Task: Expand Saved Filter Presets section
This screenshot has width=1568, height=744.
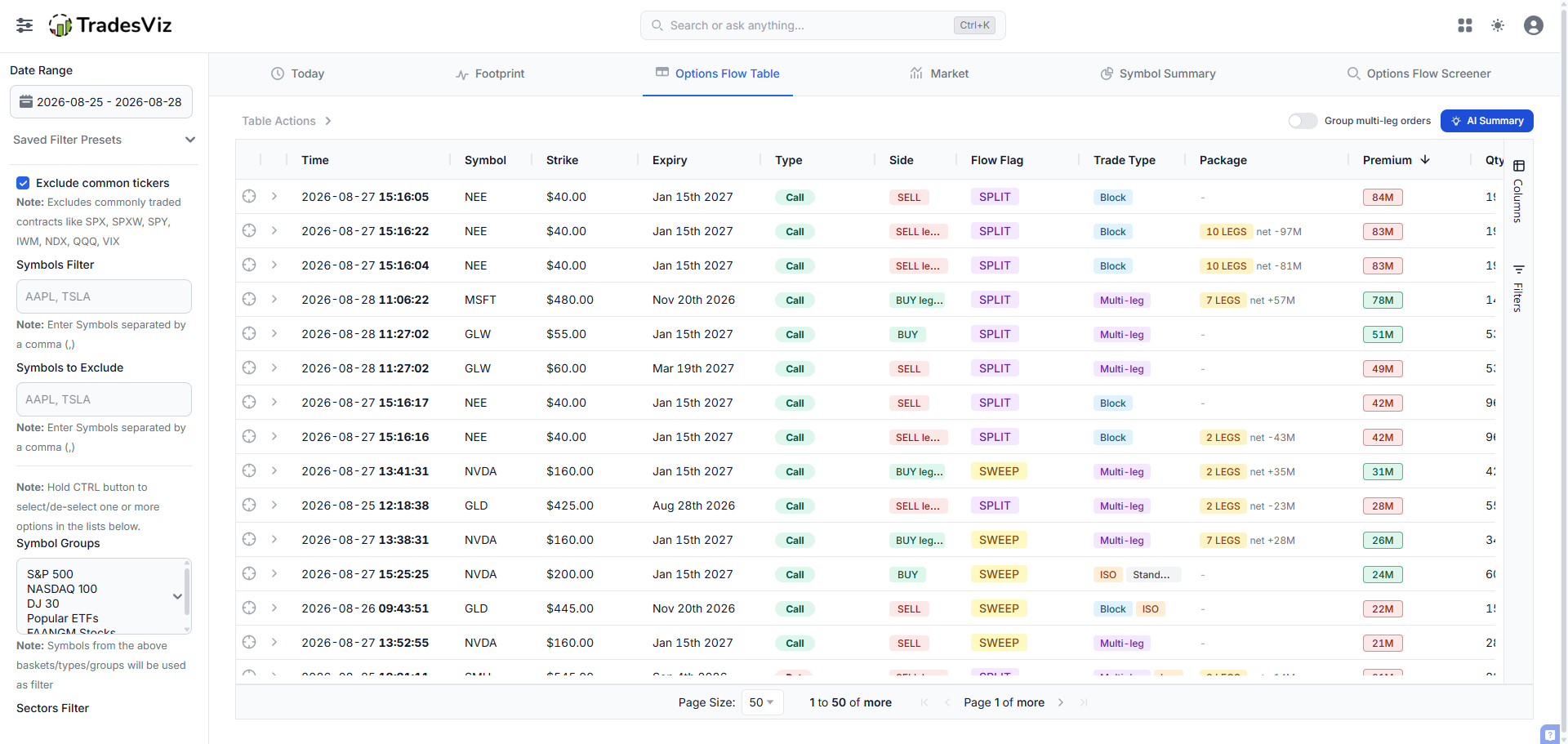Action: point(105,140)
